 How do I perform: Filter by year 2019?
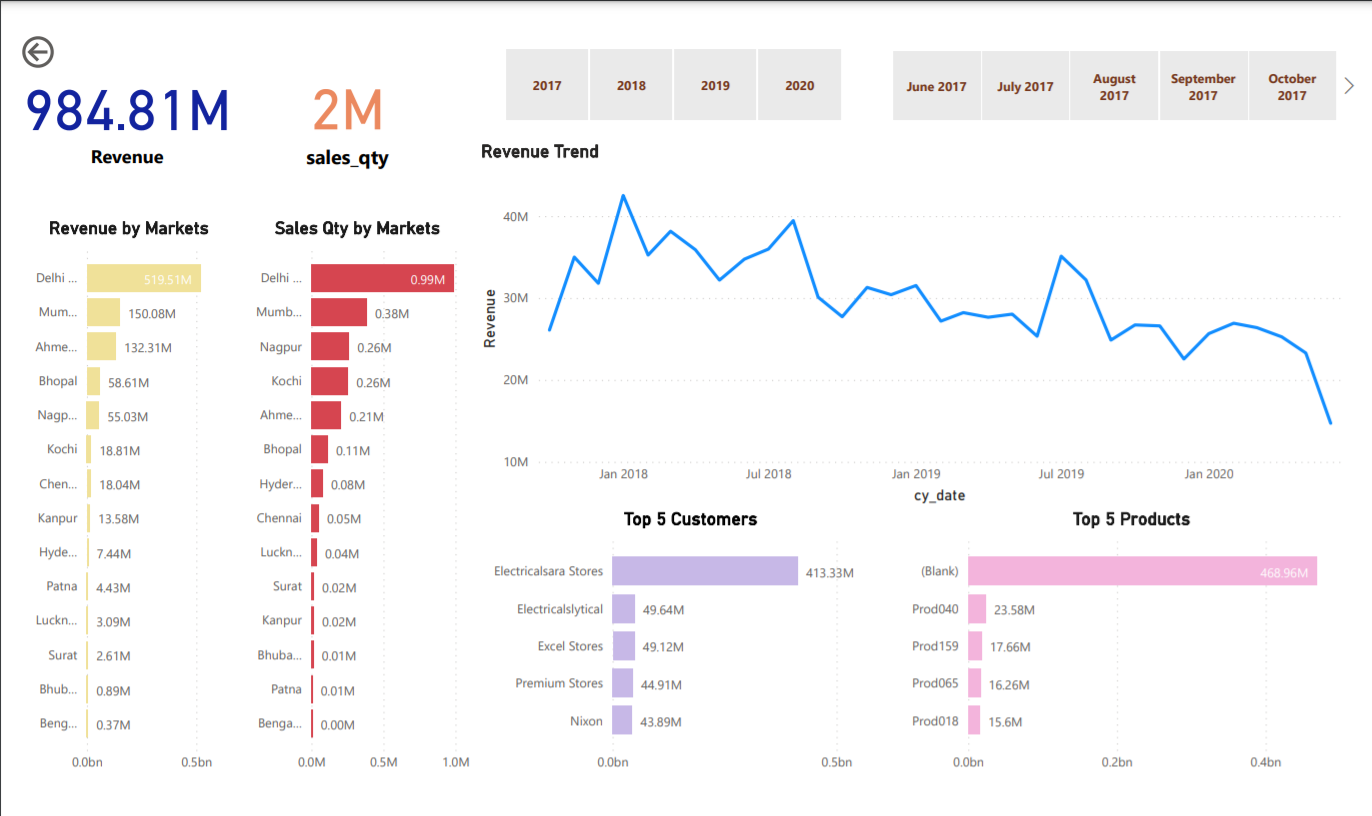[x=715, y=85]
